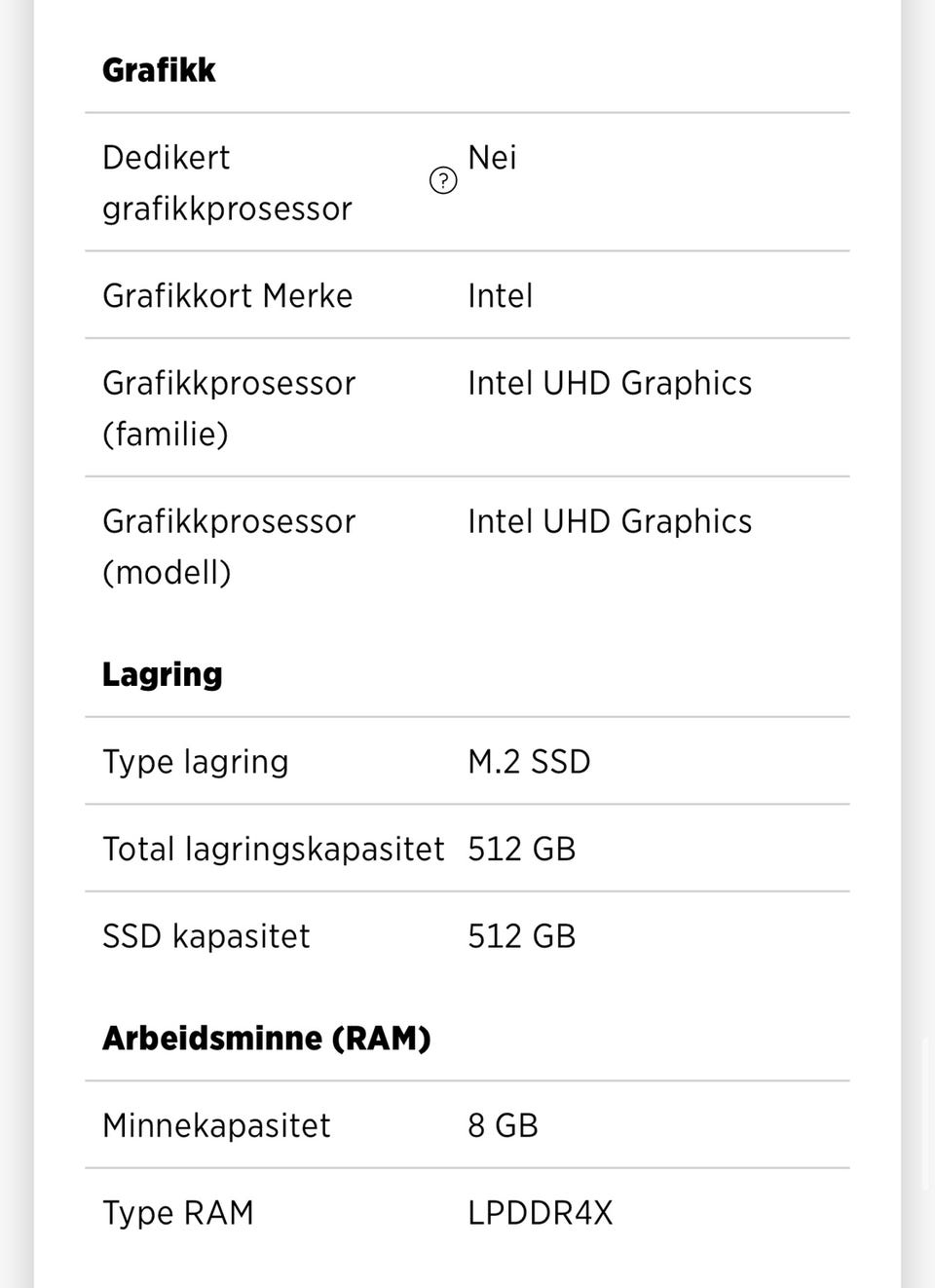Select the 8 GB Minnekapasitet value
The height and width of the screenshot is (1288, 935).
[x=503, y=1125]
